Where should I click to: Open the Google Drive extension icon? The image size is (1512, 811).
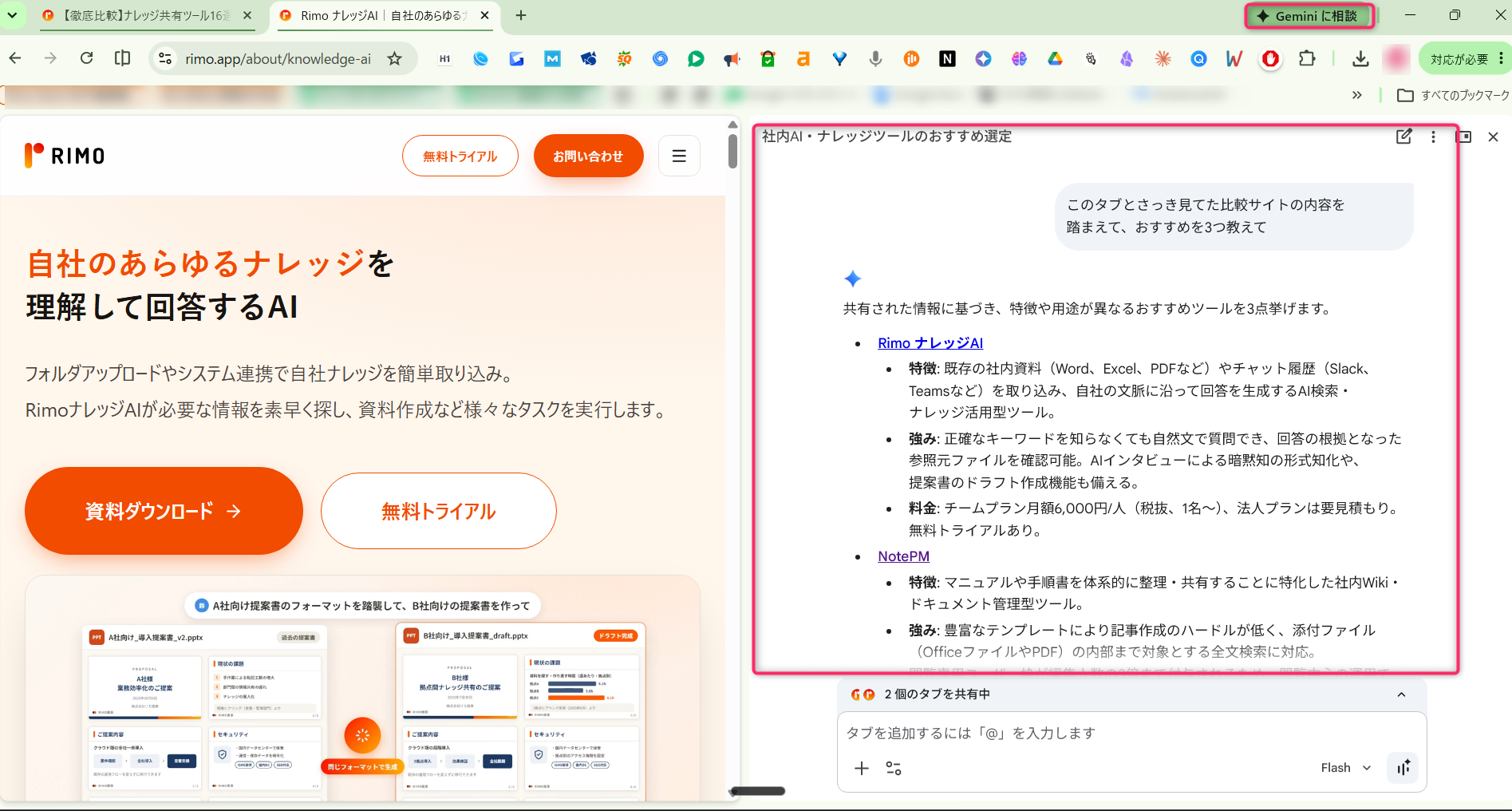click(1055, 58)
